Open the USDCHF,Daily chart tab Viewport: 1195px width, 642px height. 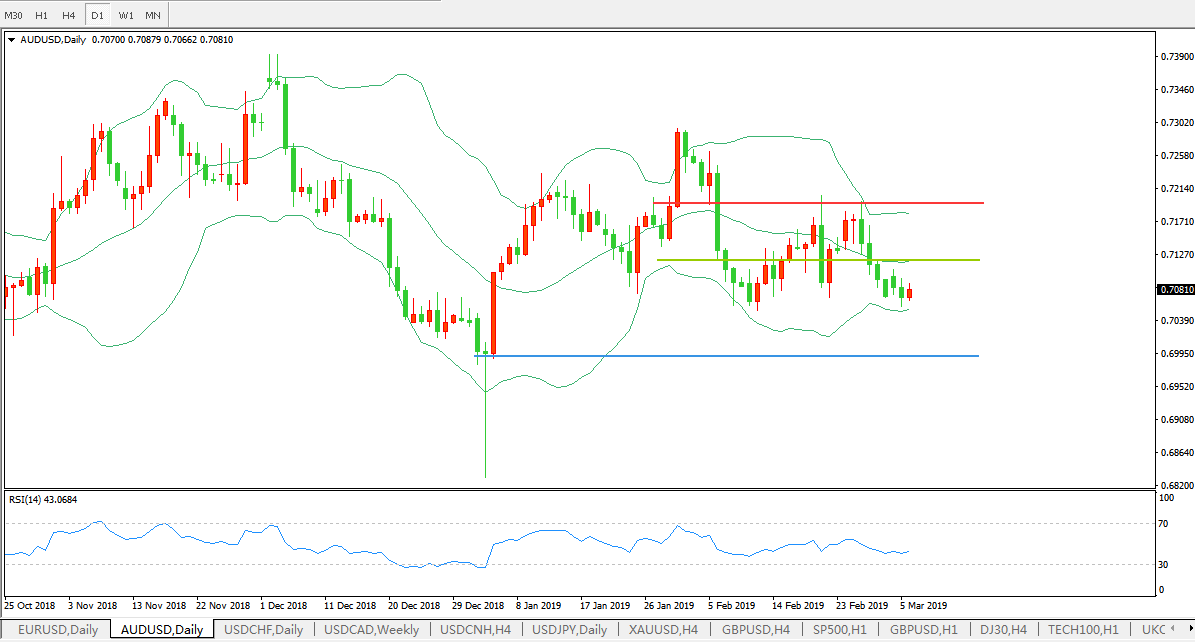263,629
